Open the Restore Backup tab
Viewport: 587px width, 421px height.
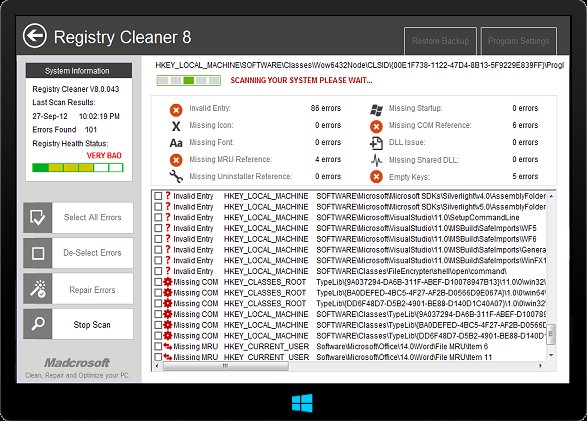pyautogui.click(x=440, y=41)
